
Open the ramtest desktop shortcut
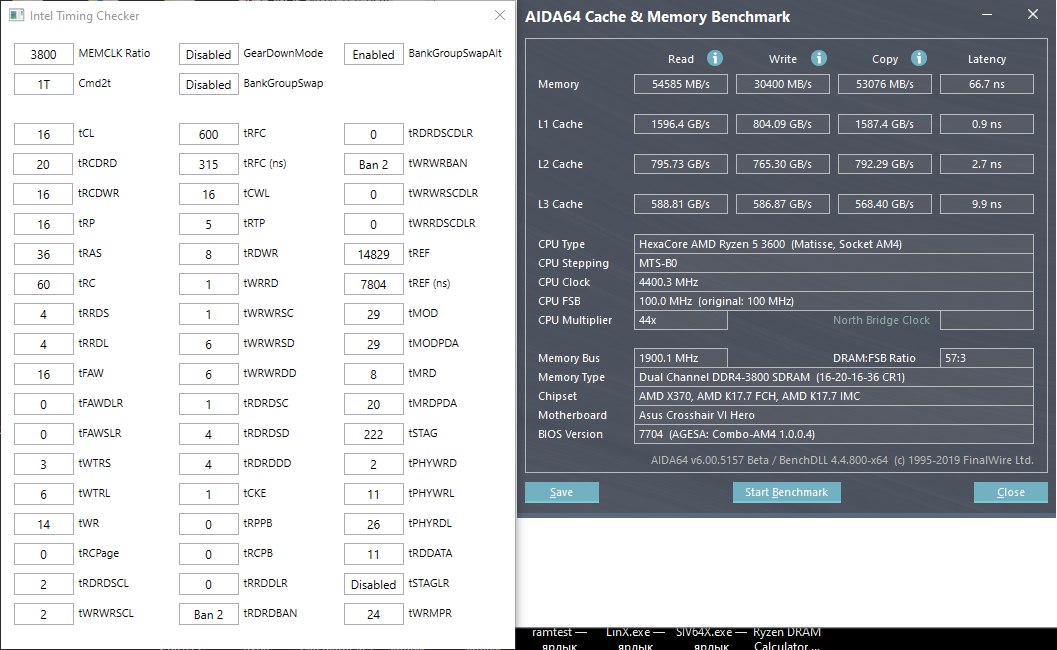(559, 639)
